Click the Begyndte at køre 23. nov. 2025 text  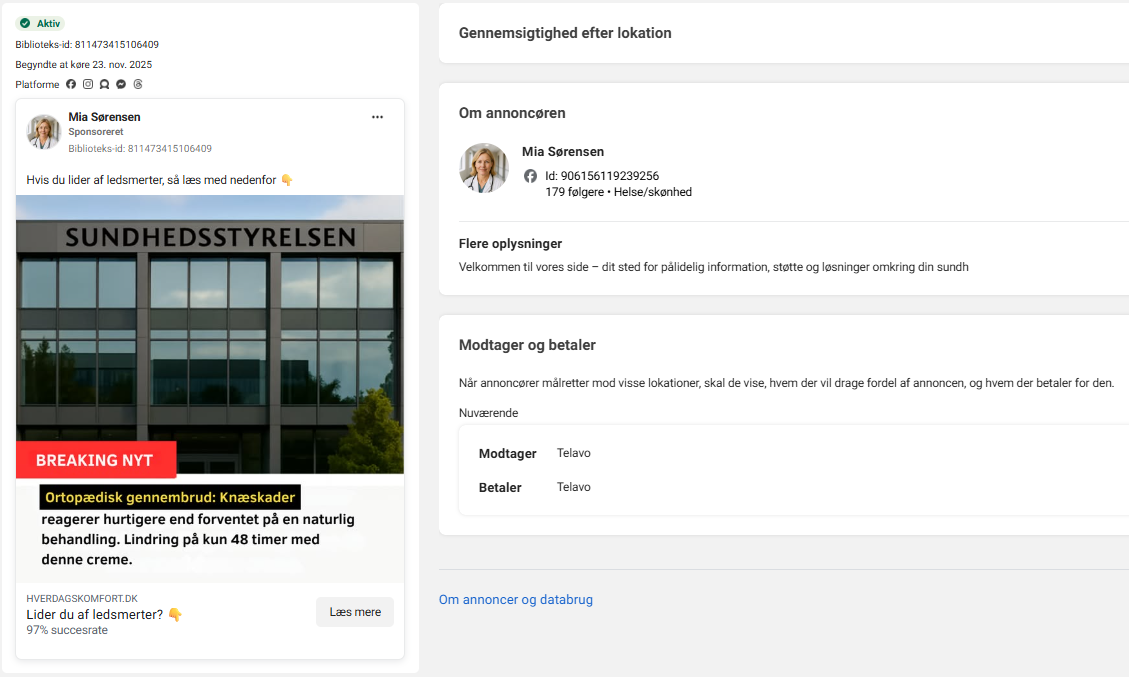(x=84, y=65)
